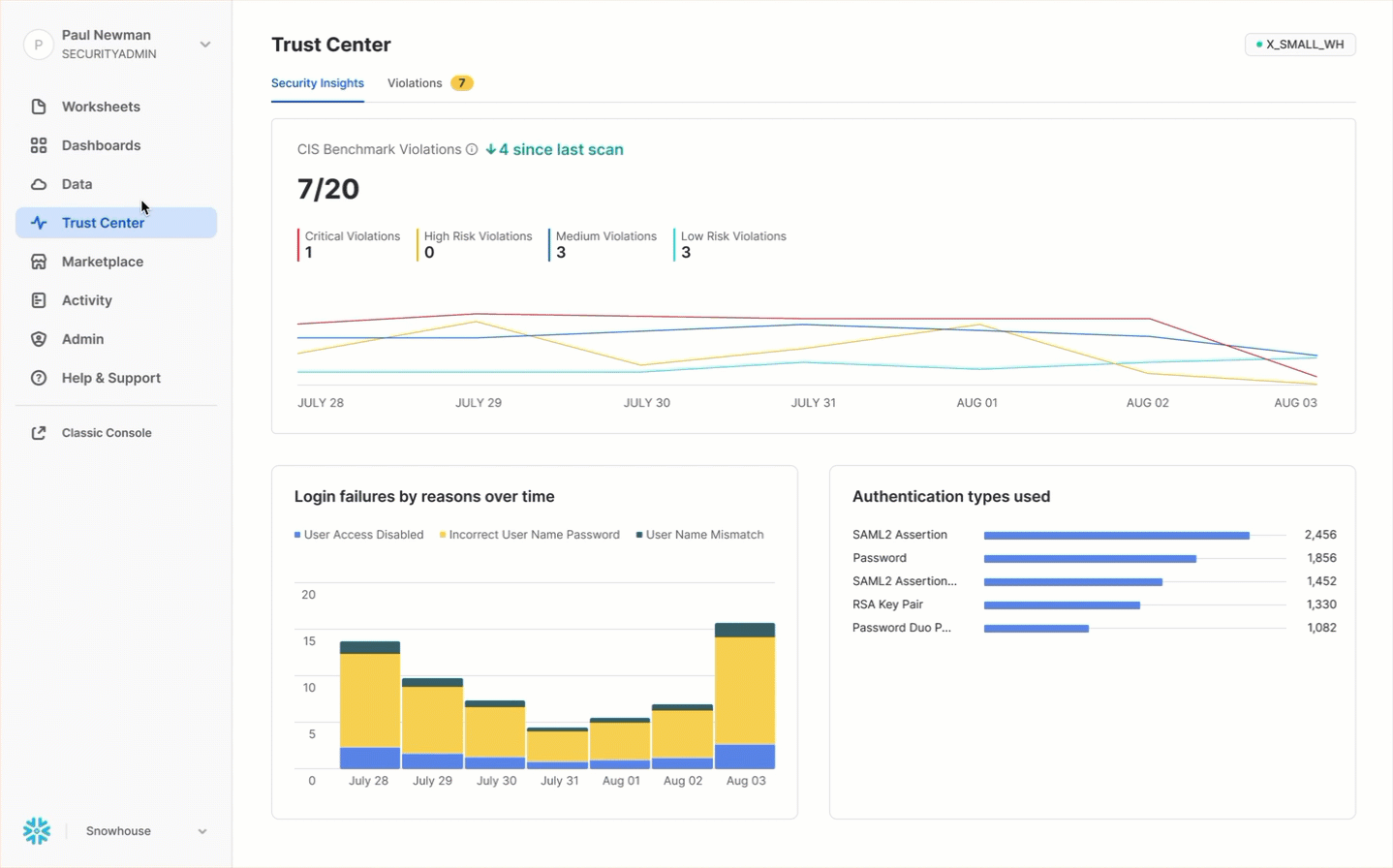The height and width of the screenshot is (868, 1393).
Task: Expand the Snowhouse organization dropdown
Action: 202,831
